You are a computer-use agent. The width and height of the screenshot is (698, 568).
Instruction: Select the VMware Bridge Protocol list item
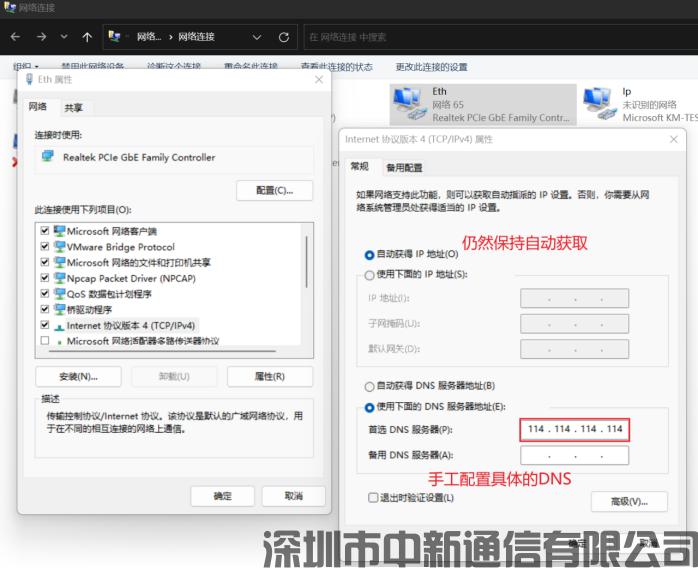coord(121,247)
